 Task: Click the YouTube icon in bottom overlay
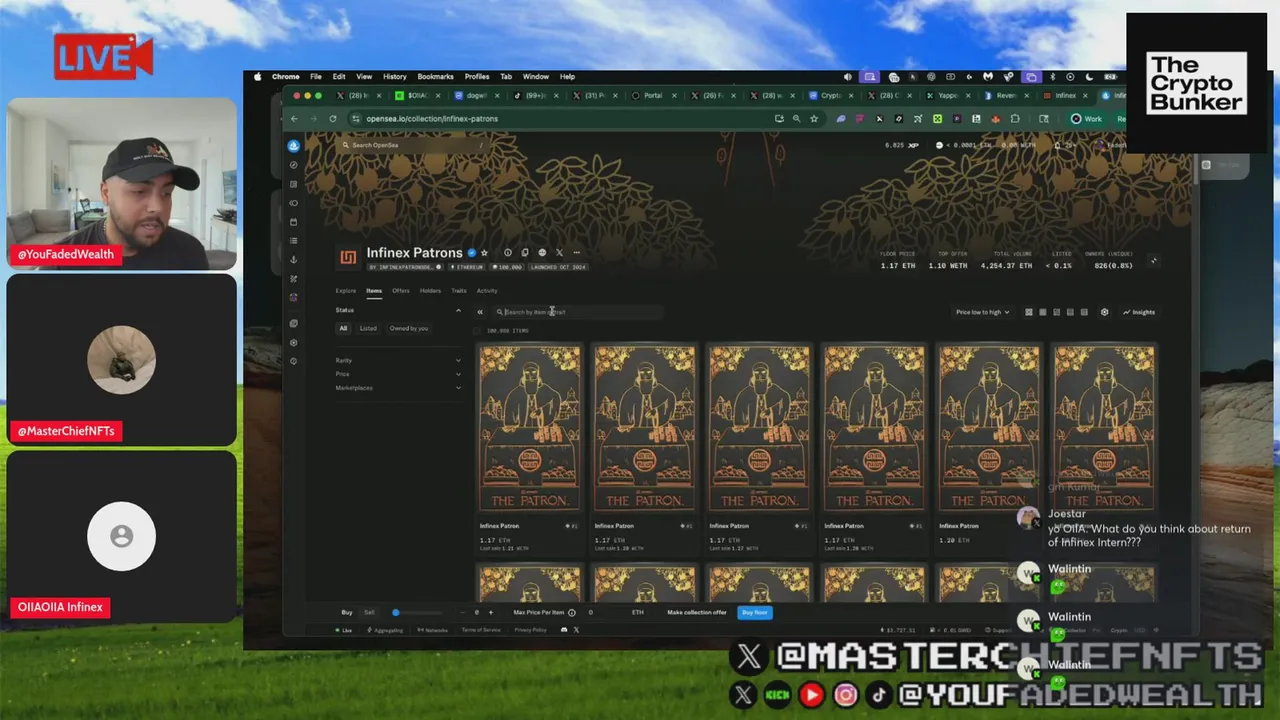811,694
